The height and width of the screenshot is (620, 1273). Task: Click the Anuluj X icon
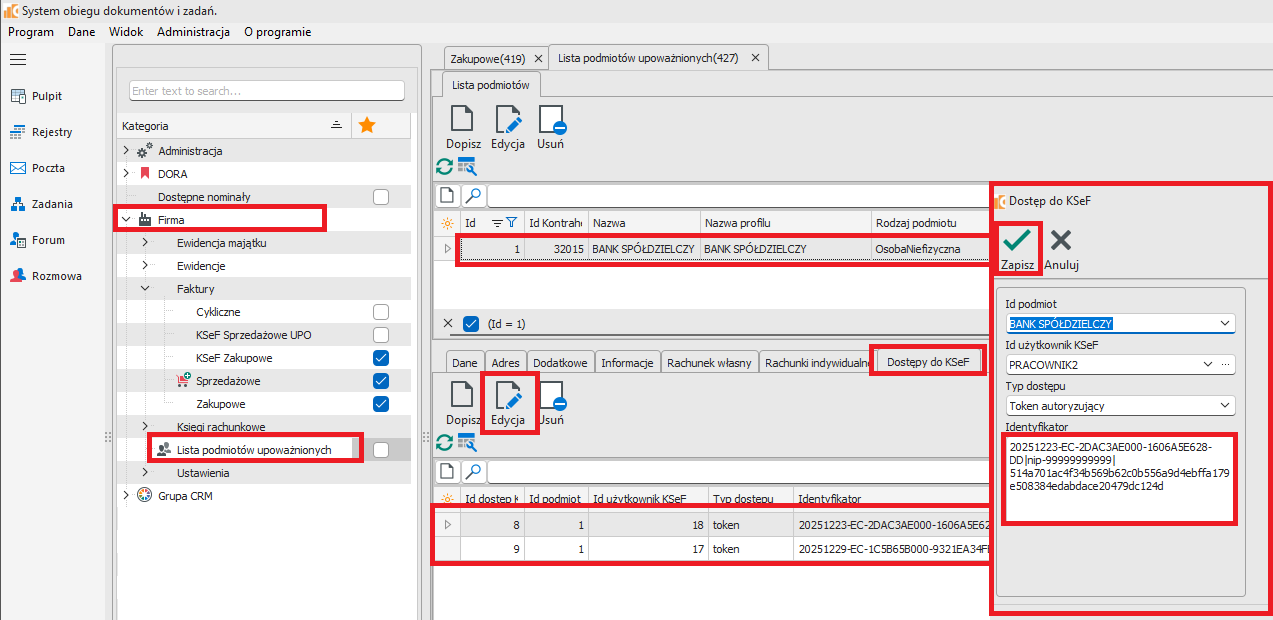[1061, 240]
